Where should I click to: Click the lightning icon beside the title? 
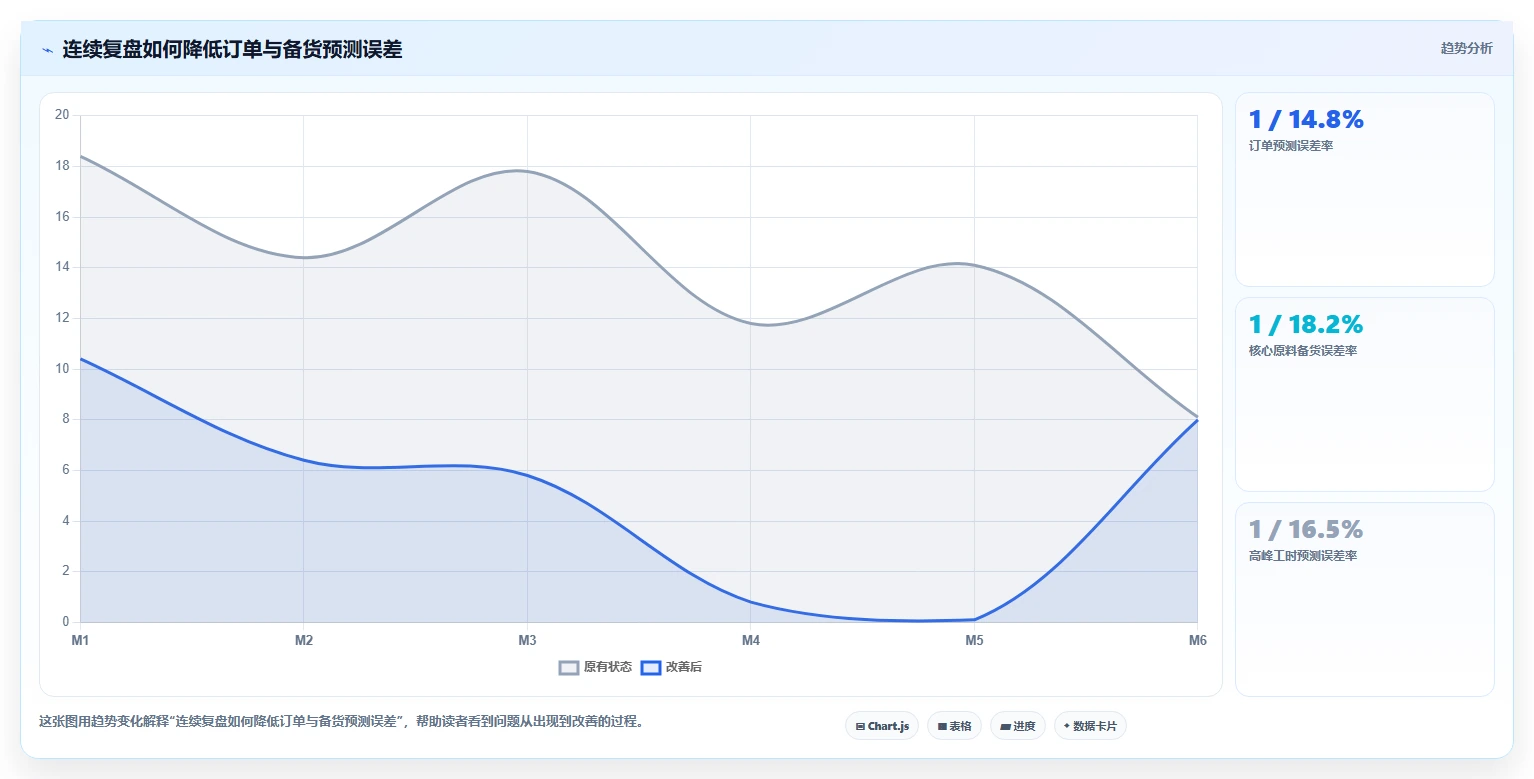click(x=47, y=50)
